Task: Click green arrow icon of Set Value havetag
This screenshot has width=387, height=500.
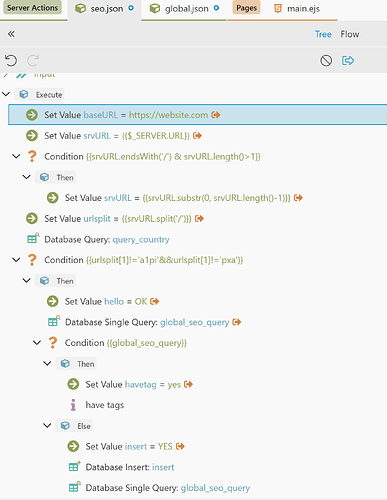Action: click(x=73, y=384)
